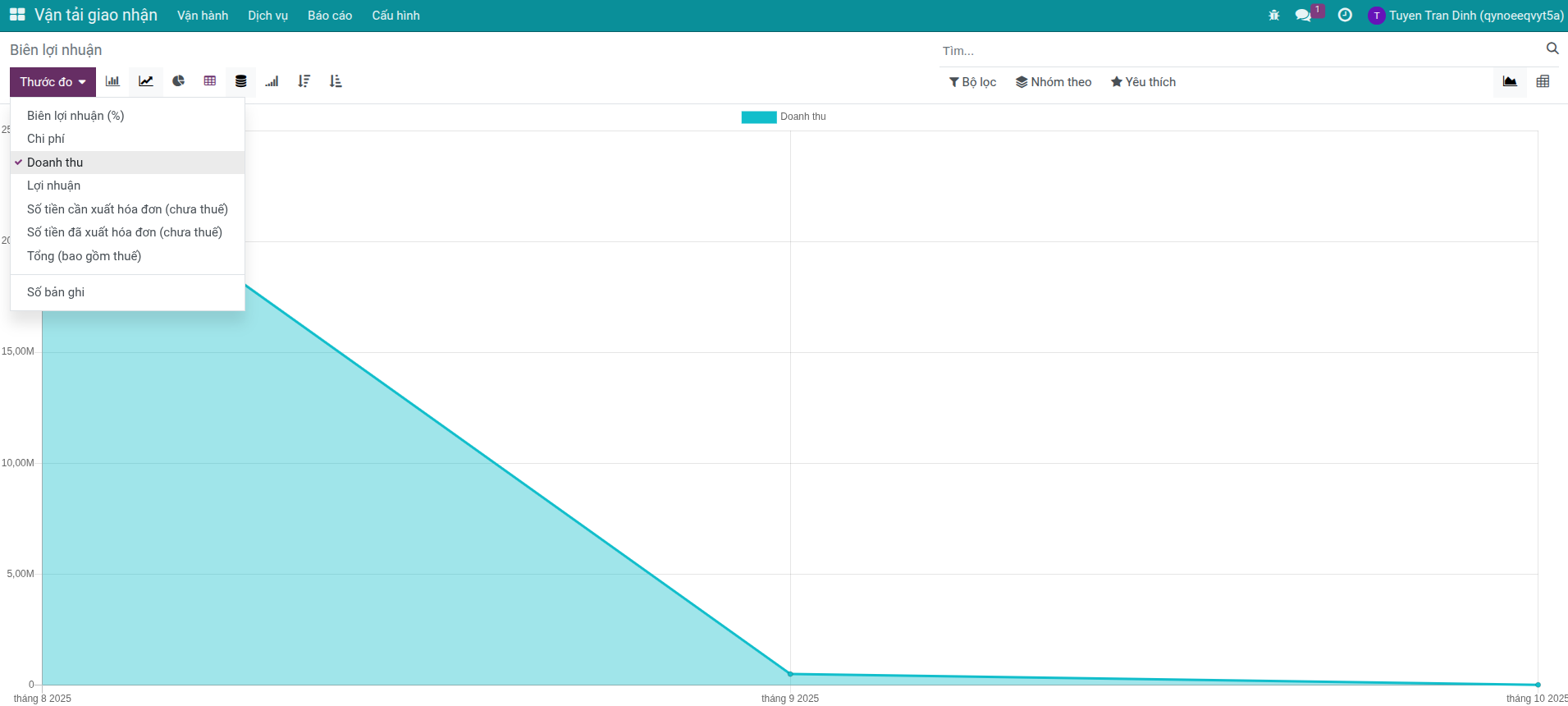Sort chart data descending

304,81
